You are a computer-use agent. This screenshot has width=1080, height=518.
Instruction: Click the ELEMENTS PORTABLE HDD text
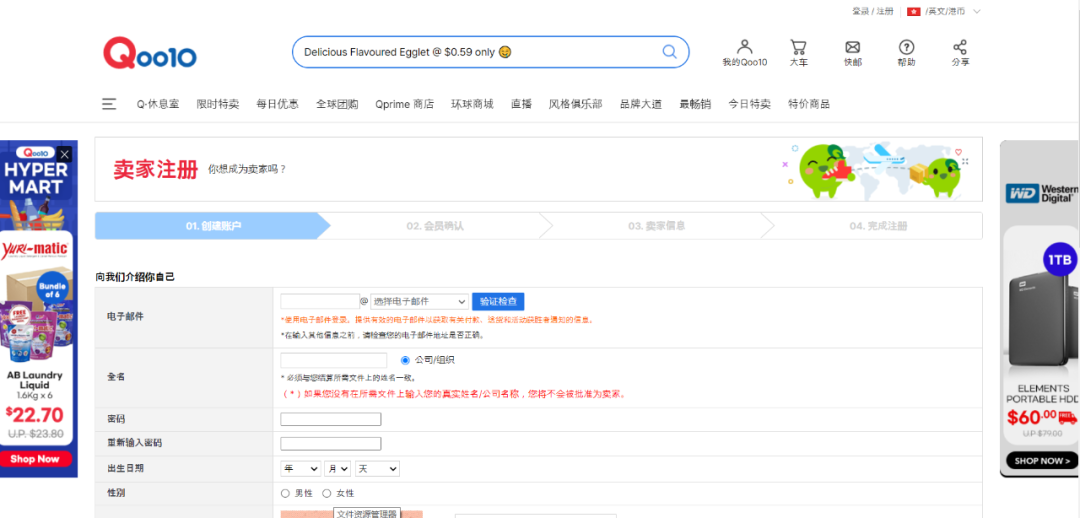[1042, 393]
